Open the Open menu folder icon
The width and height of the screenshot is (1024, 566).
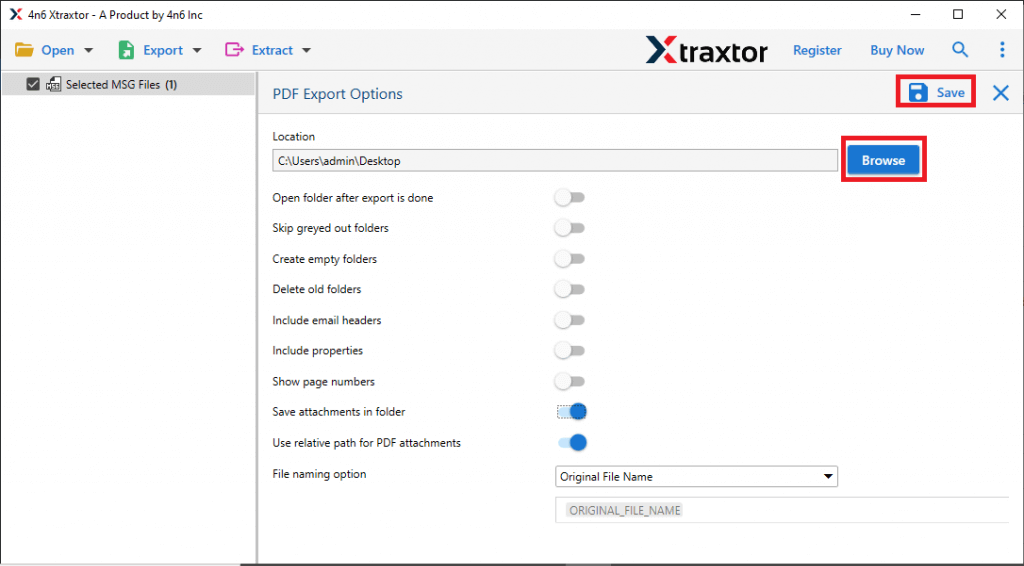click(x=24, y=50)
